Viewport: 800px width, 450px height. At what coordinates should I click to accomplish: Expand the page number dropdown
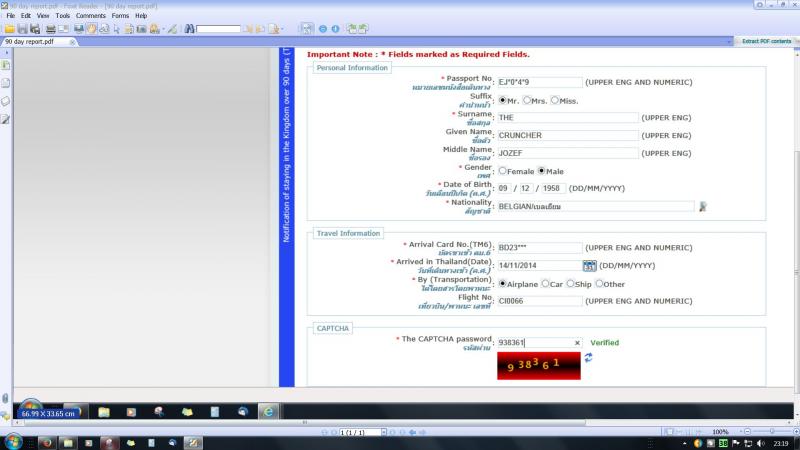tap(384, 432)
